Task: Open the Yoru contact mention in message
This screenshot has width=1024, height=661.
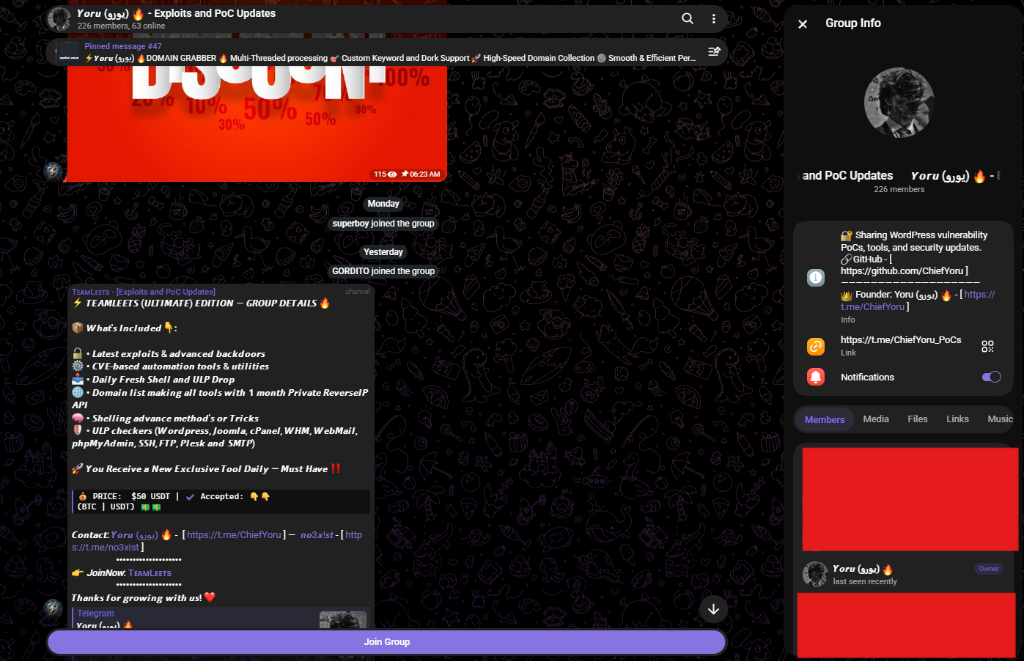Action: coord(134,534)
